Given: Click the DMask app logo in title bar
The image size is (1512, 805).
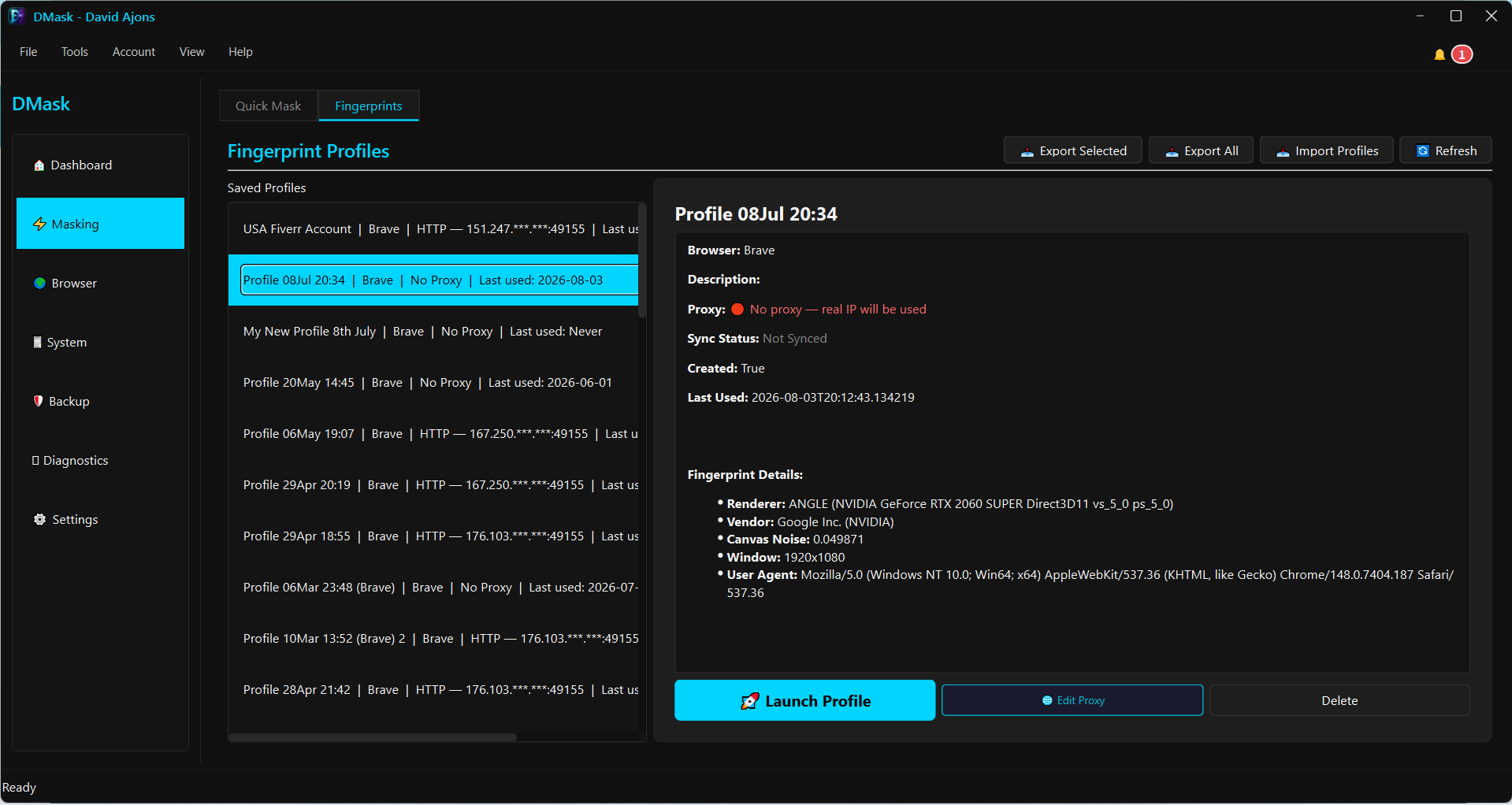Looking at the screenshot, I should pyautogui.click(x=17, y=17).
